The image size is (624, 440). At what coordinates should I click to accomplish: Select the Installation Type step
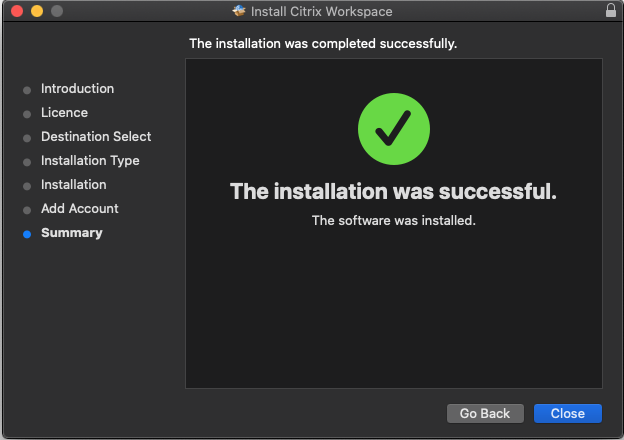[x=90, y=161]
